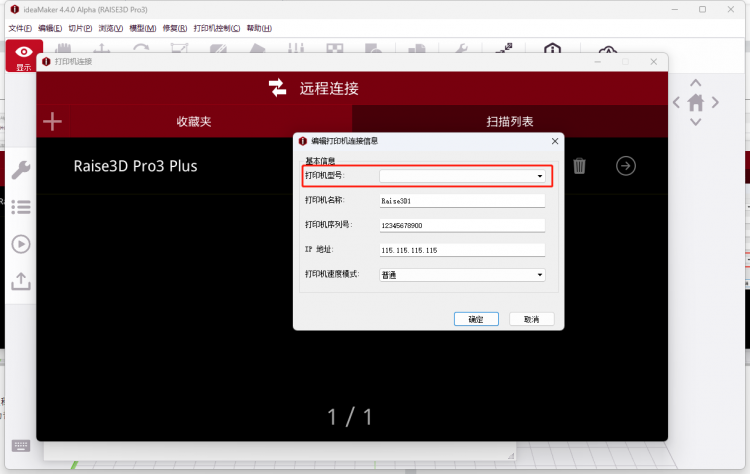This screenshot has width=750, height=474.
Task: Open the wrench settings icon in left sidebar
Action: 21,170
